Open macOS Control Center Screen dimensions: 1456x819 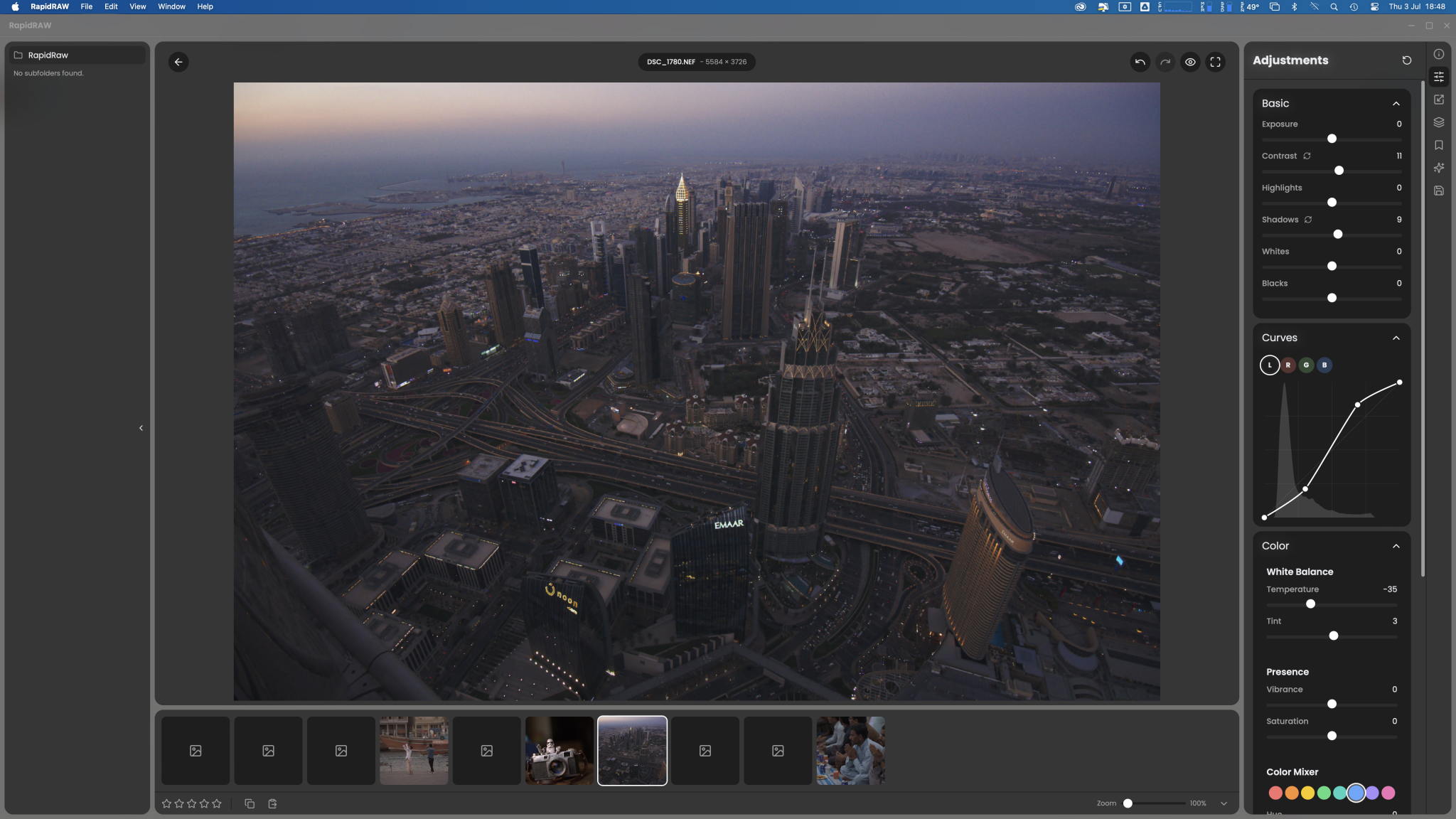(x=1374, y=6)
